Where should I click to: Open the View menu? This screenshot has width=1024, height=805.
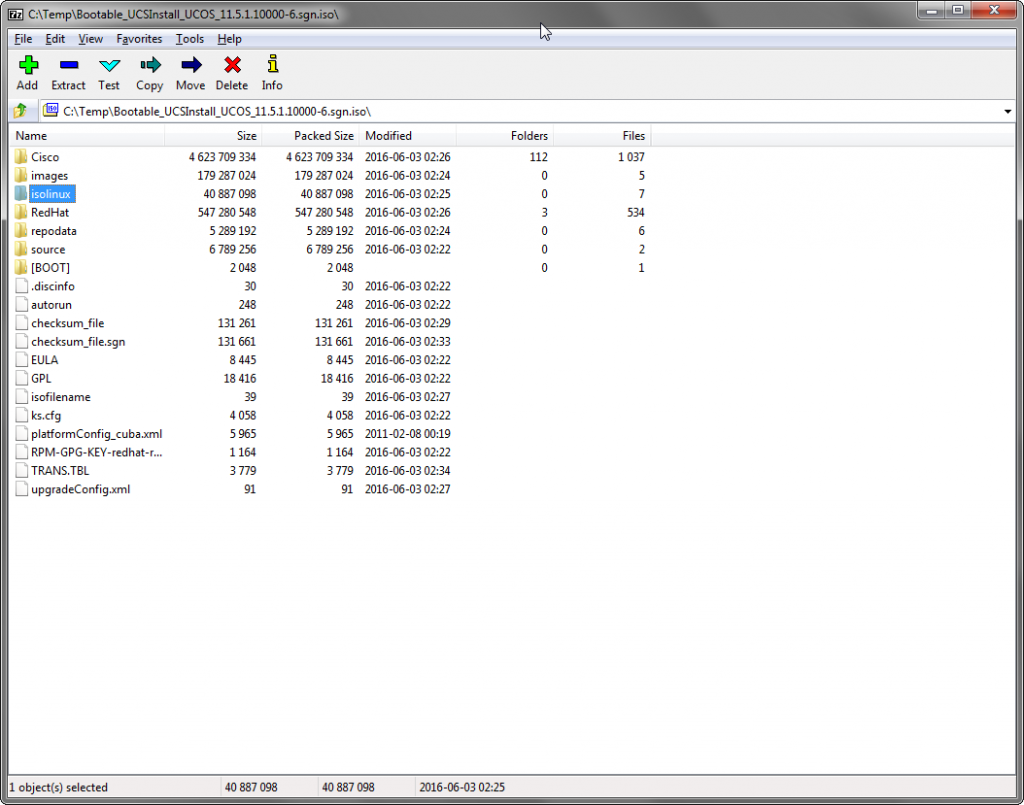pos(90,39)
